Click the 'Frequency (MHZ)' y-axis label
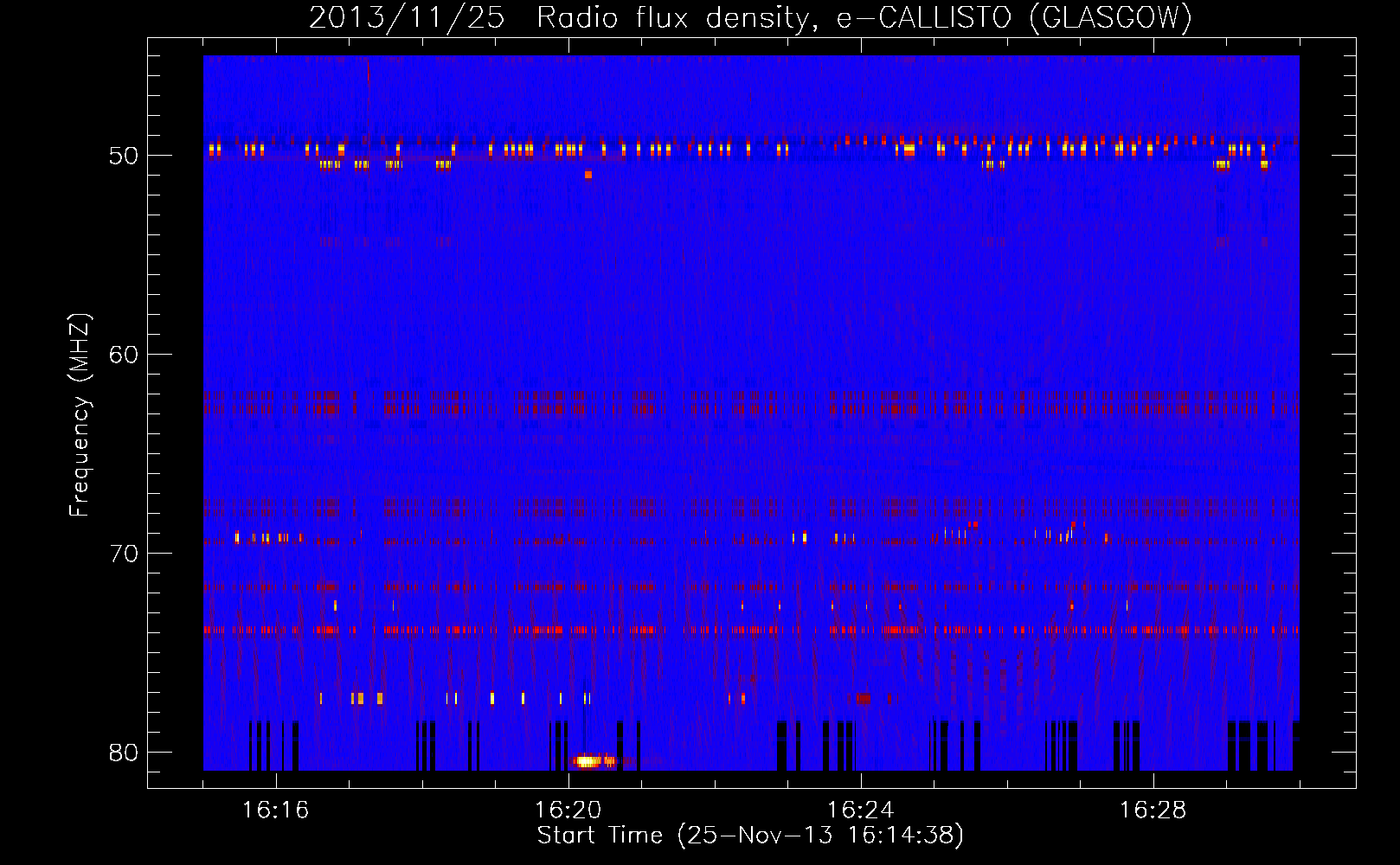 [80, 415]
